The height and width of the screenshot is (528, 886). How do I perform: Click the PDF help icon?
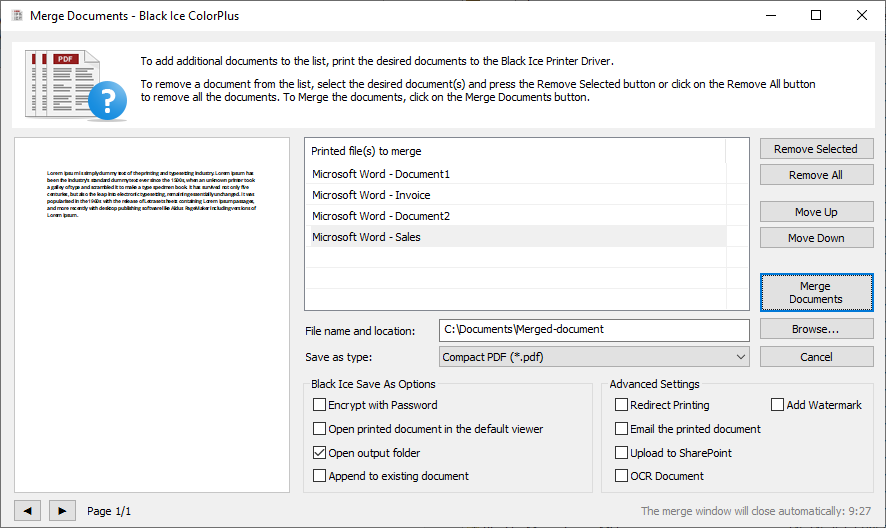76,85
